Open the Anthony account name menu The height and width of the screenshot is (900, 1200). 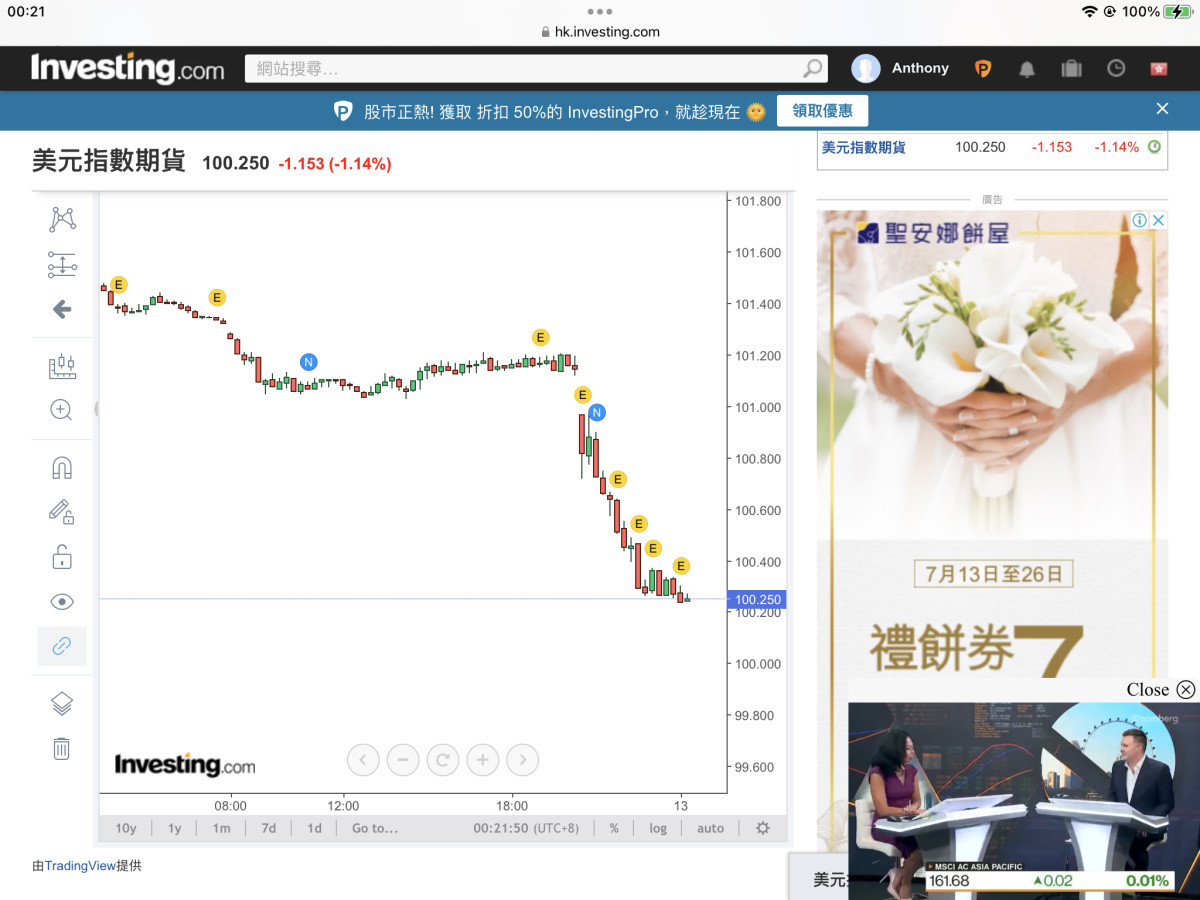(x=920, y=68)
